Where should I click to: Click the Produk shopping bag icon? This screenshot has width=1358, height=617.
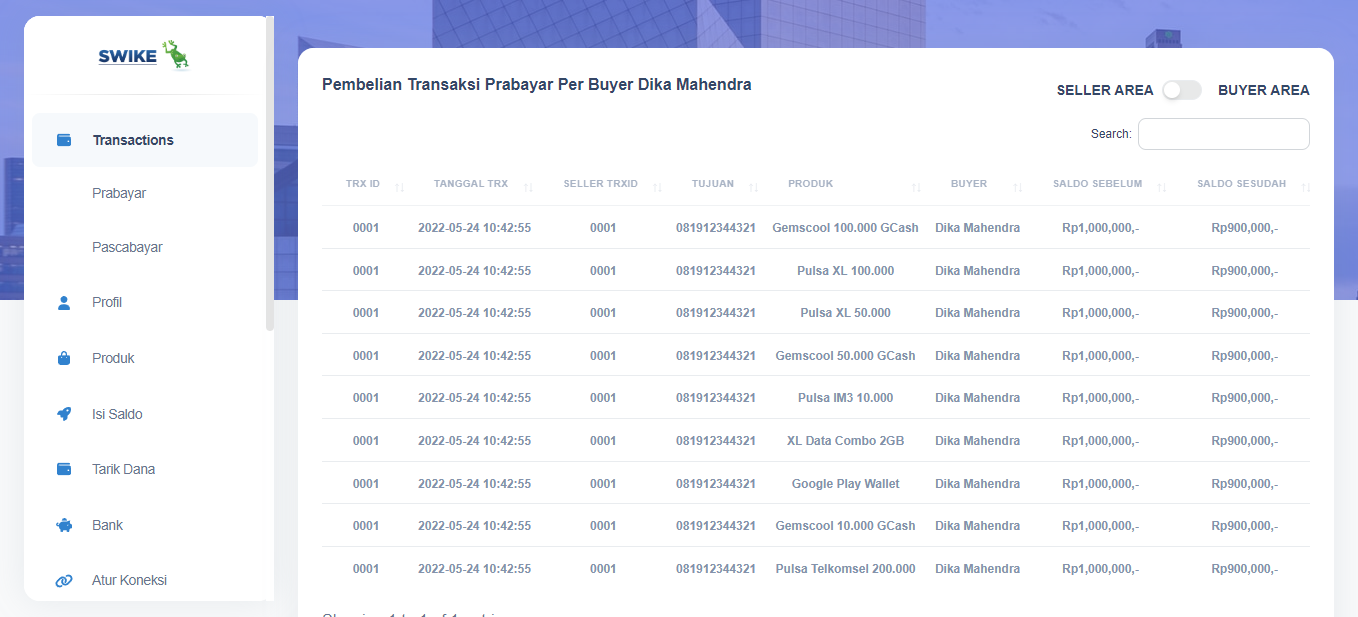[x=64, y=358]
